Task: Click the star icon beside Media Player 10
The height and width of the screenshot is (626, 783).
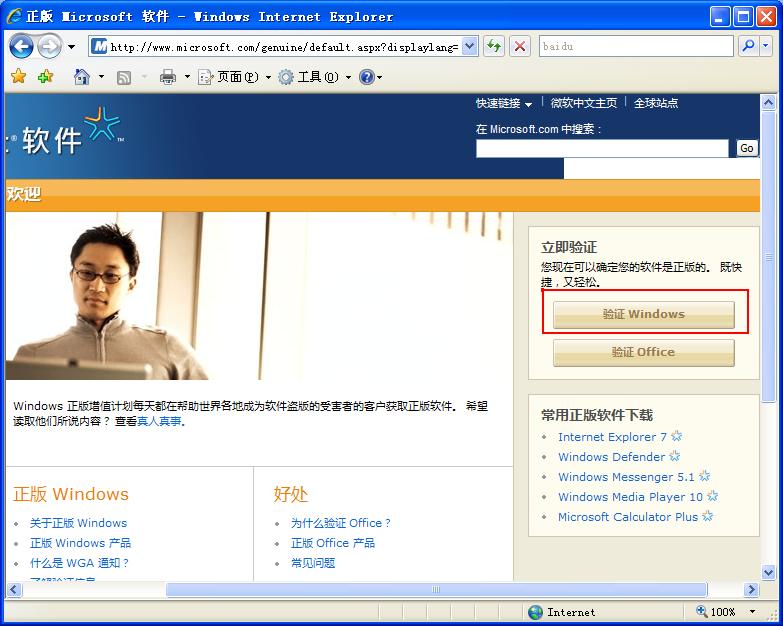Action: pyautogui.click(x=713, y=496)
